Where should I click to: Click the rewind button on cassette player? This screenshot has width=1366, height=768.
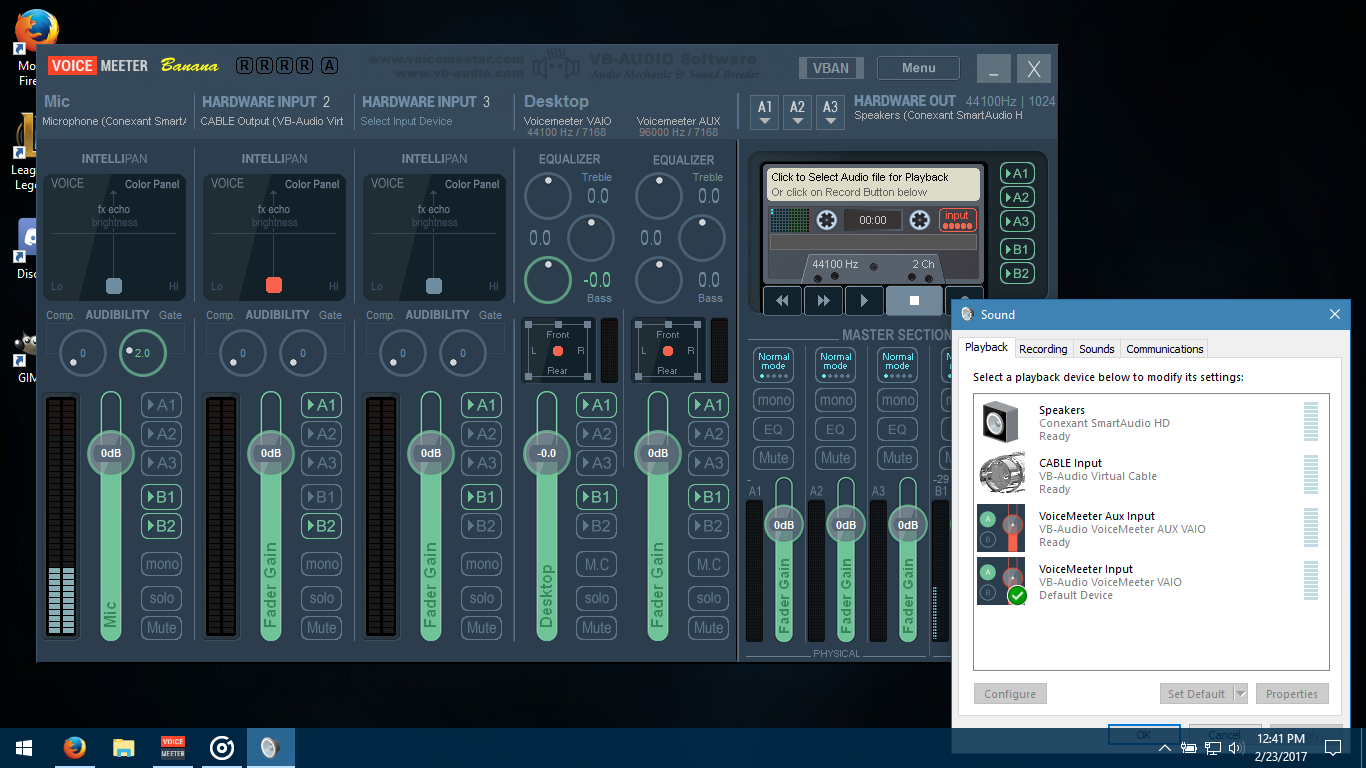782,300
